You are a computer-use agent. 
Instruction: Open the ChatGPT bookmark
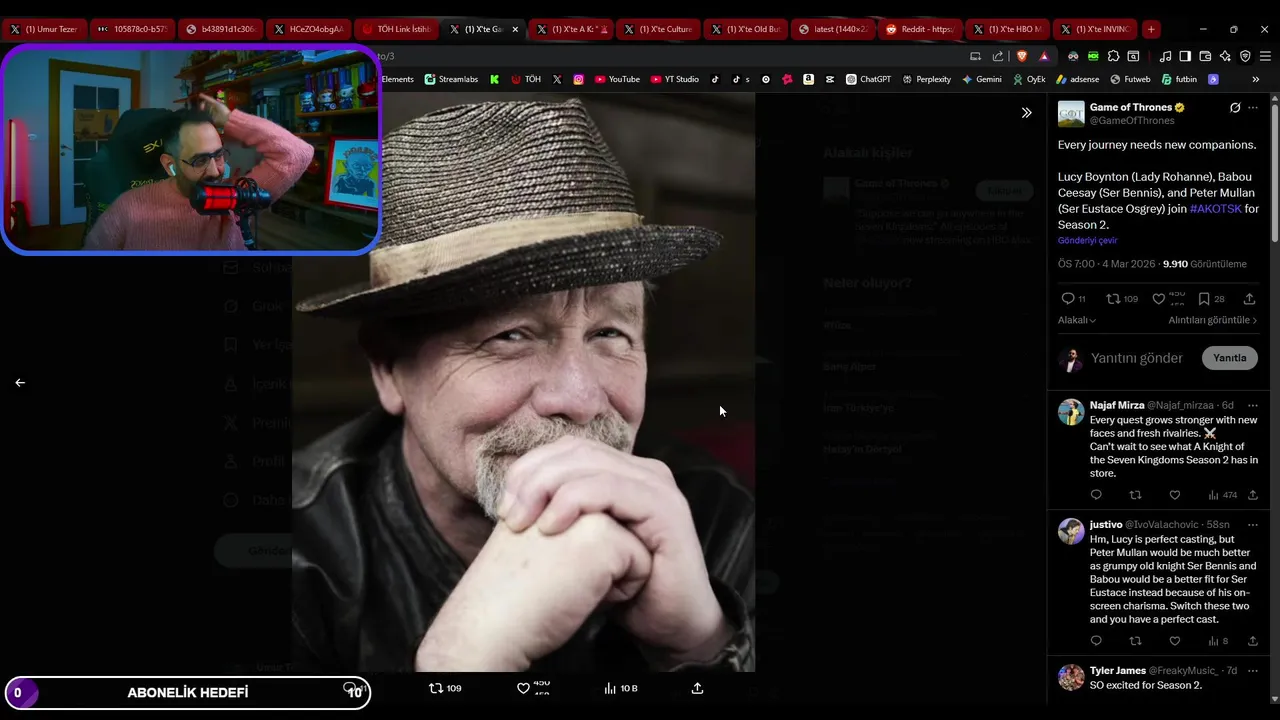[x=868, y=79]
